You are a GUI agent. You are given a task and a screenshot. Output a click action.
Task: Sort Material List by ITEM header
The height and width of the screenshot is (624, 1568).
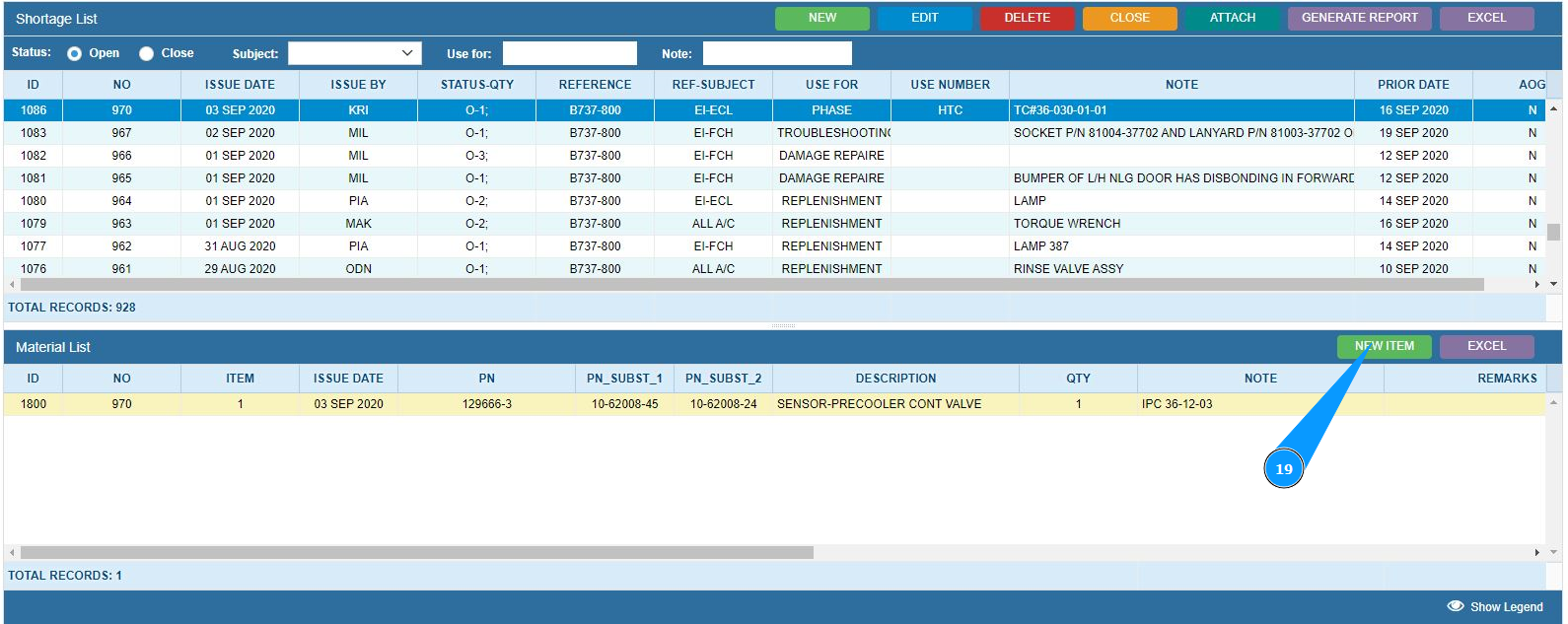[240, 379]
